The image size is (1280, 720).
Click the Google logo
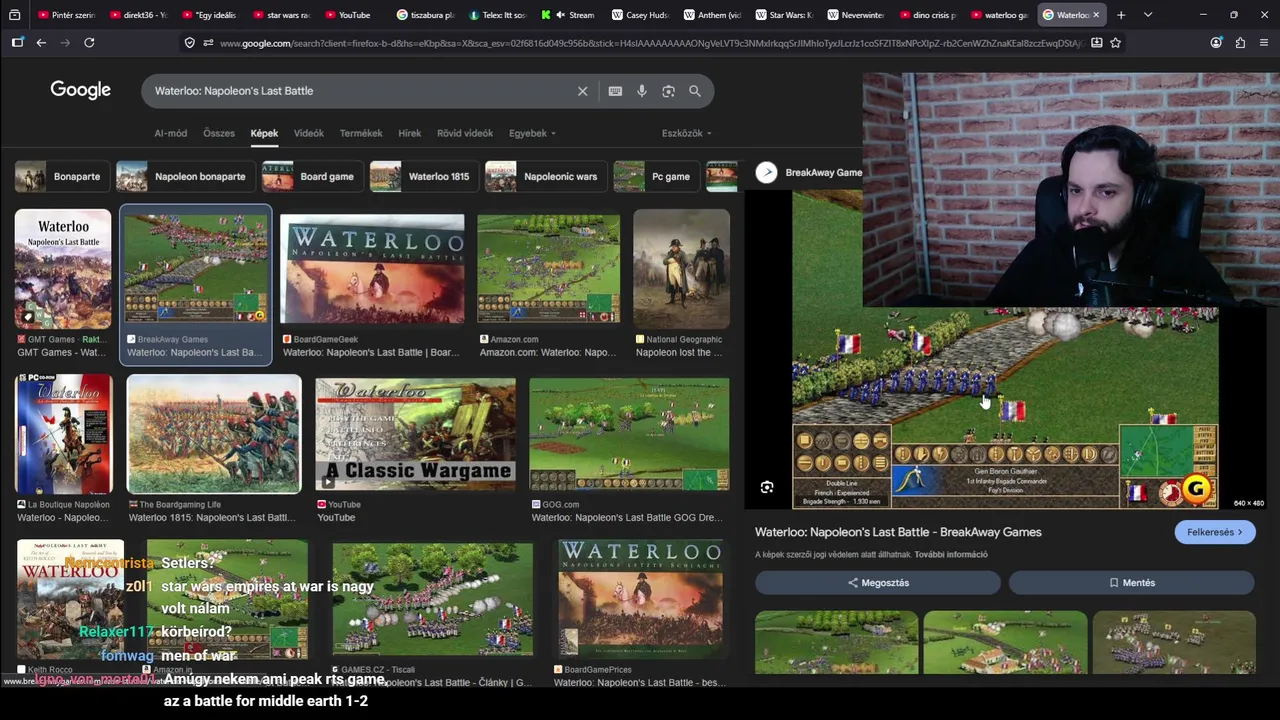[80, 90]
